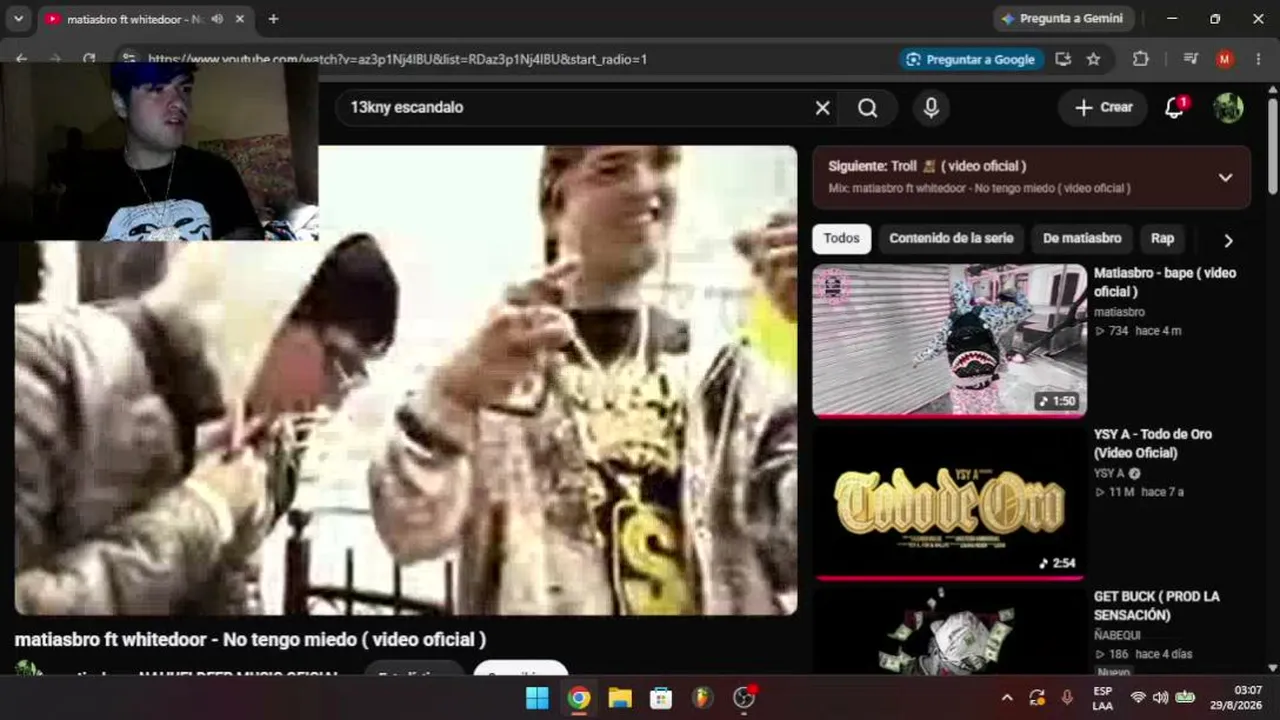Open a new browser tab

click(273, 19)
